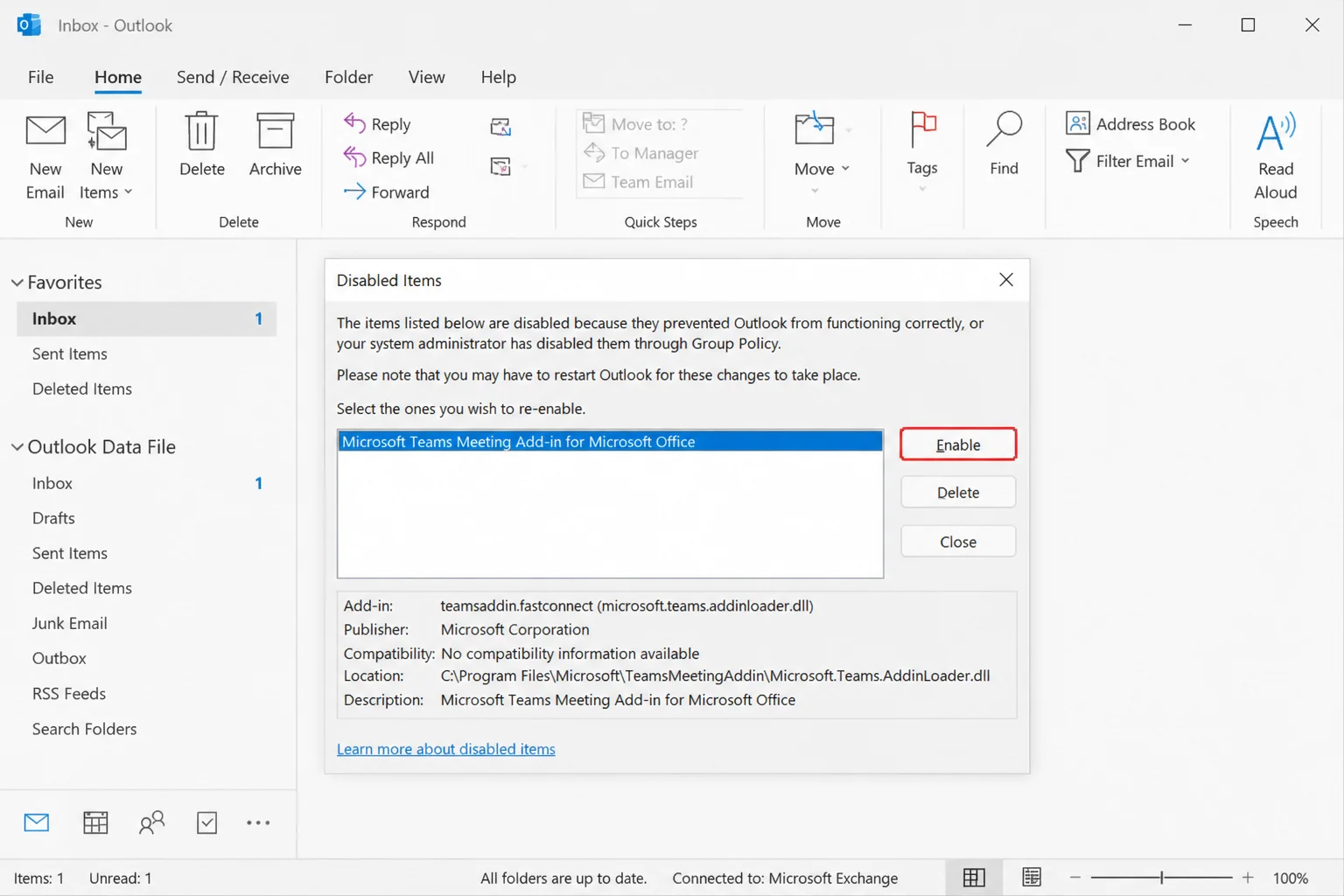
Task: Select the To Manager quick step
Action: coord(641,153)
